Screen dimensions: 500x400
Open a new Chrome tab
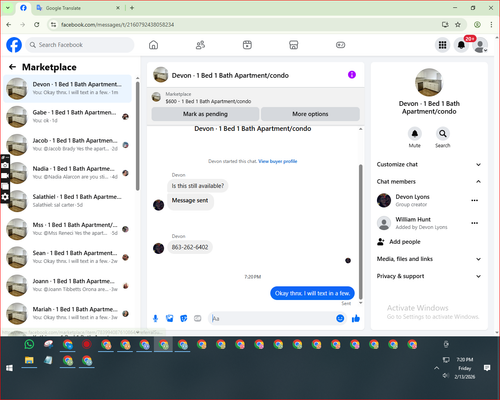132,8
